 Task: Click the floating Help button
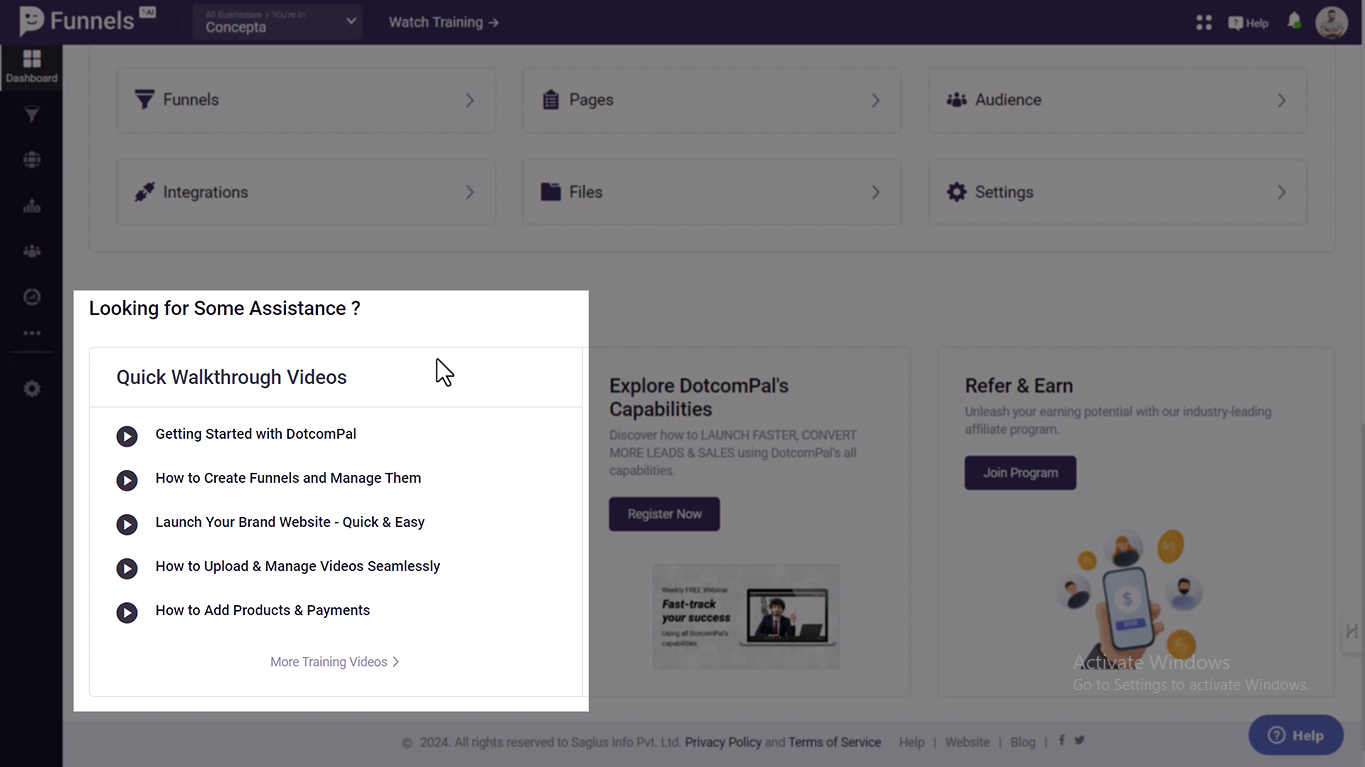click(1296, 735)
